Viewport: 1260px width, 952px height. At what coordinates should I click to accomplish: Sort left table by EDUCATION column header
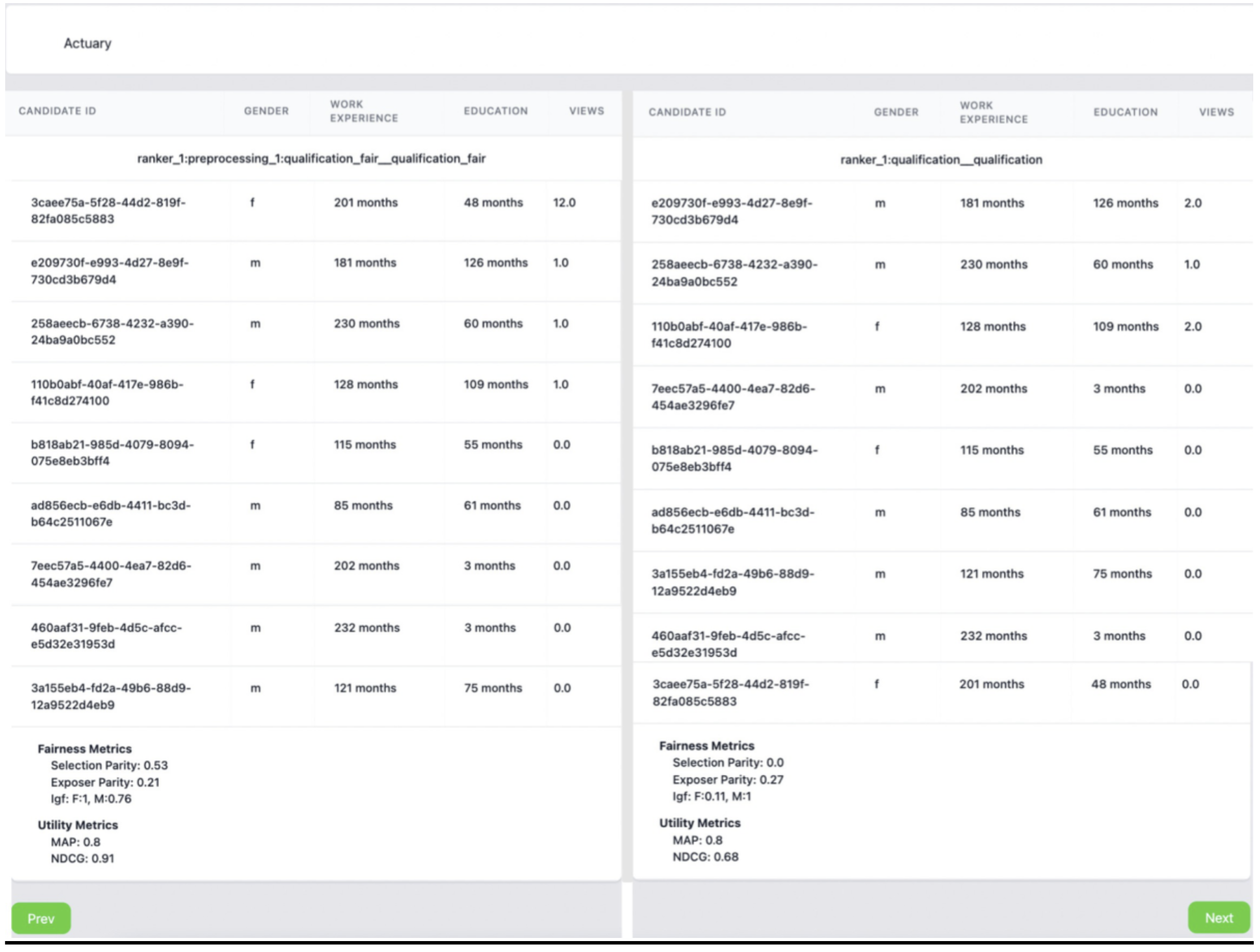tap(495, 111)
